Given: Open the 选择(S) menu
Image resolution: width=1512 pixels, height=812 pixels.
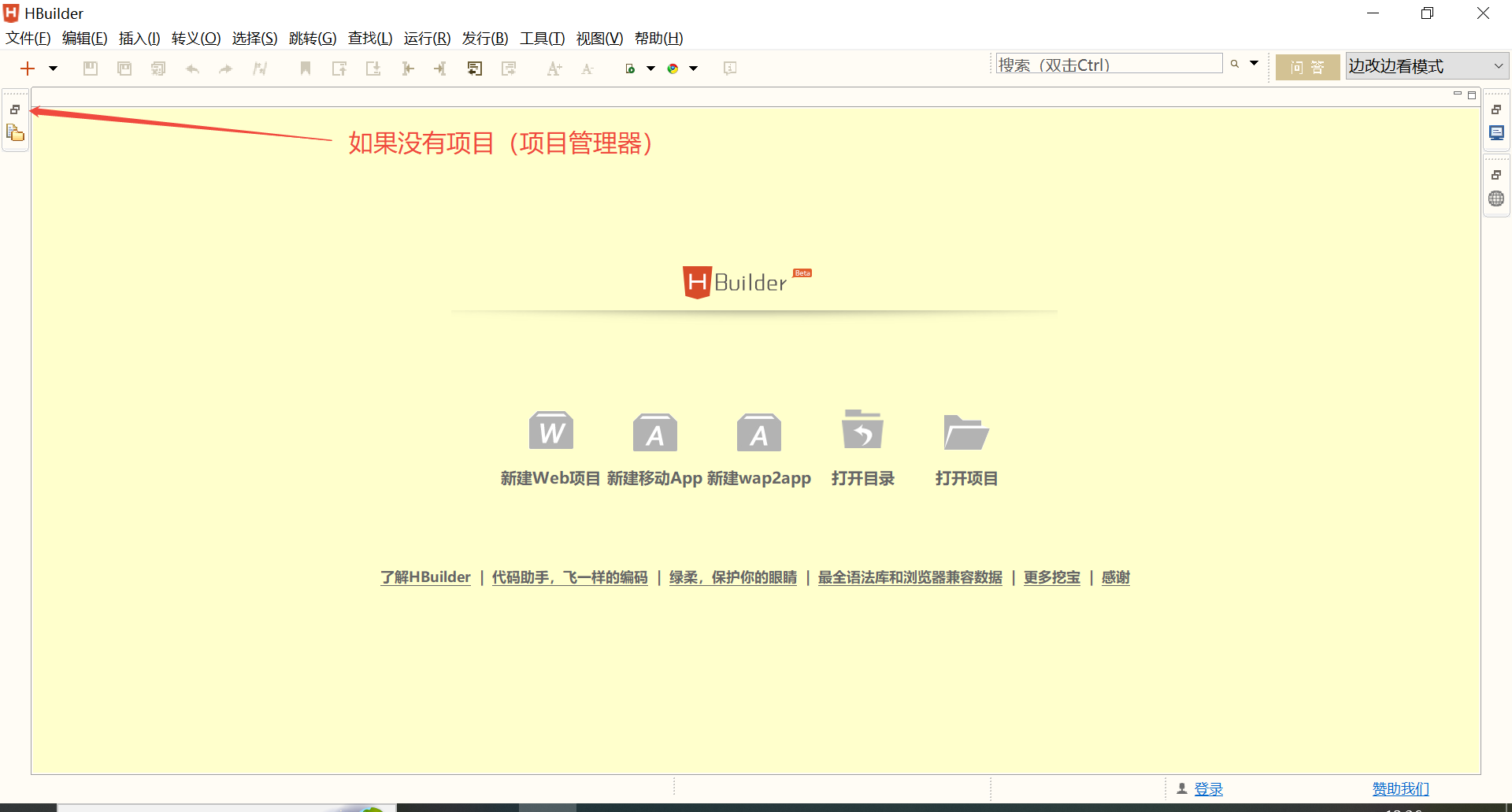Looking at the screenshot, I should tap(254, 39).
